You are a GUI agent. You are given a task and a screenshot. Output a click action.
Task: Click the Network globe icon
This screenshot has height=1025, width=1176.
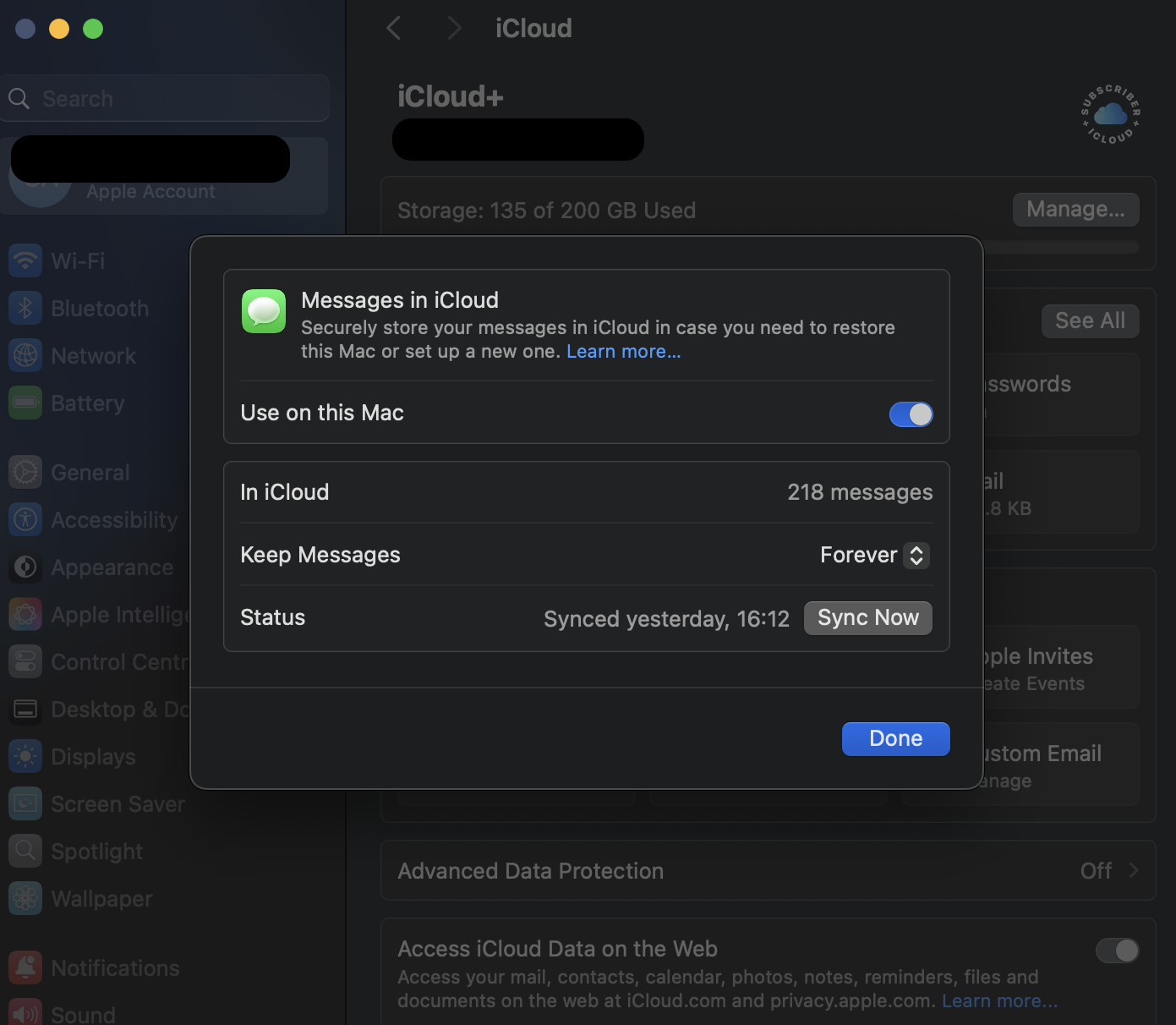25,355
